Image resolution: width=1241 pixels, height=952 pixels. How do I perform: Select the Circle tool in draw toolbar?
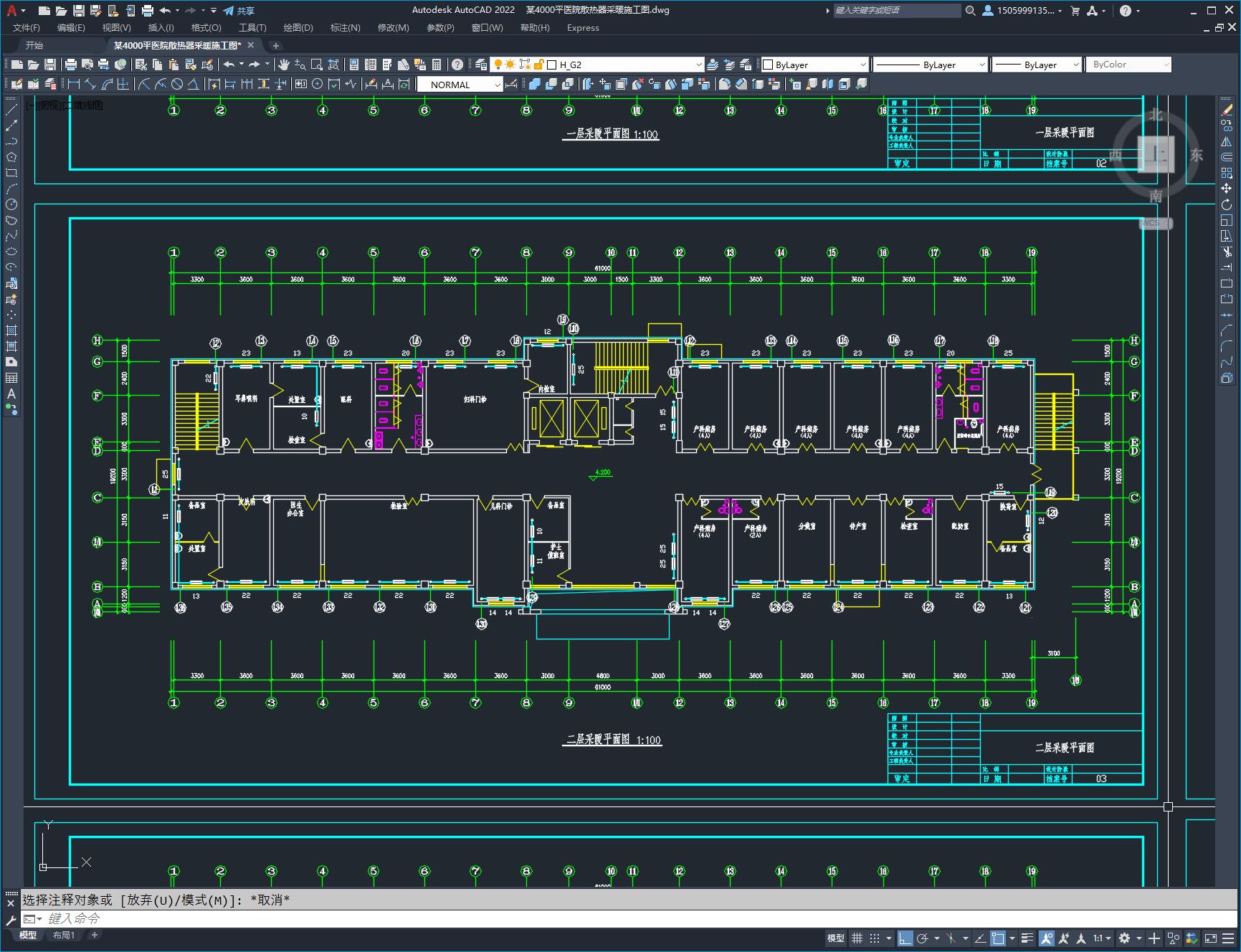11,204
